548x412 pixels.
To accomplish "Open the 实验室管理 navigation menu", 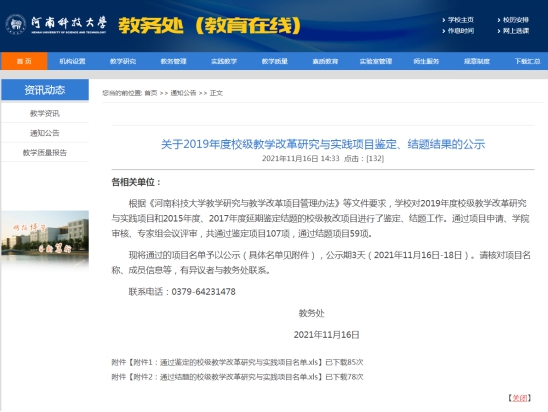I will 376,61.
